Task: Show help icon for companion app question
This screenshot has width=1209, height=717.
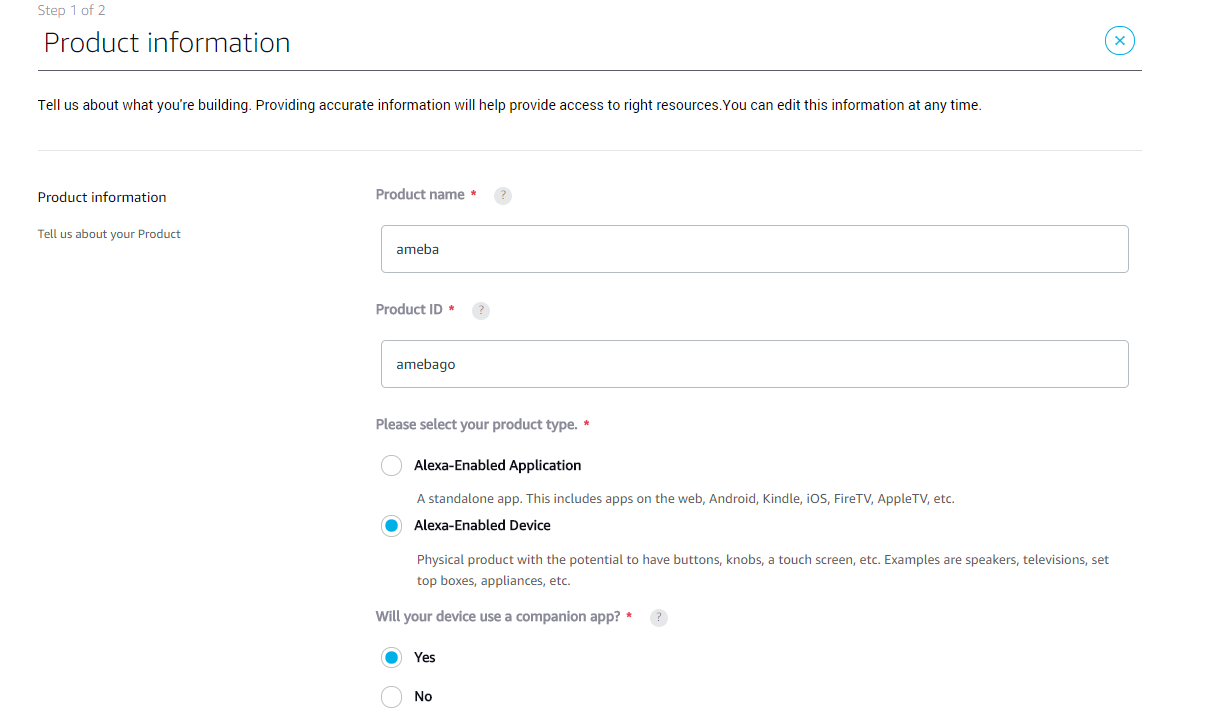Action: pyautogui.click(x=658, y=618)
